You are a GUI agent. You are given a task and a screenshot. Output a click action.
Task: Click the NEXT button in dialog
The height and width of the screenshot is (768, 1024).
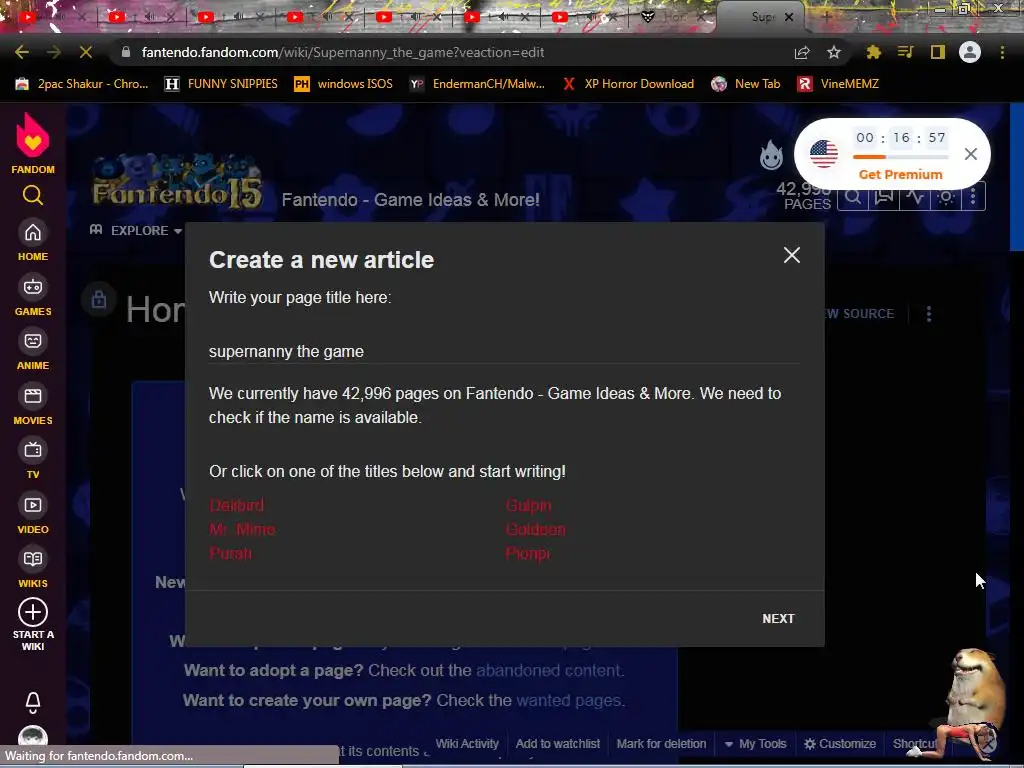coord(778,618)
